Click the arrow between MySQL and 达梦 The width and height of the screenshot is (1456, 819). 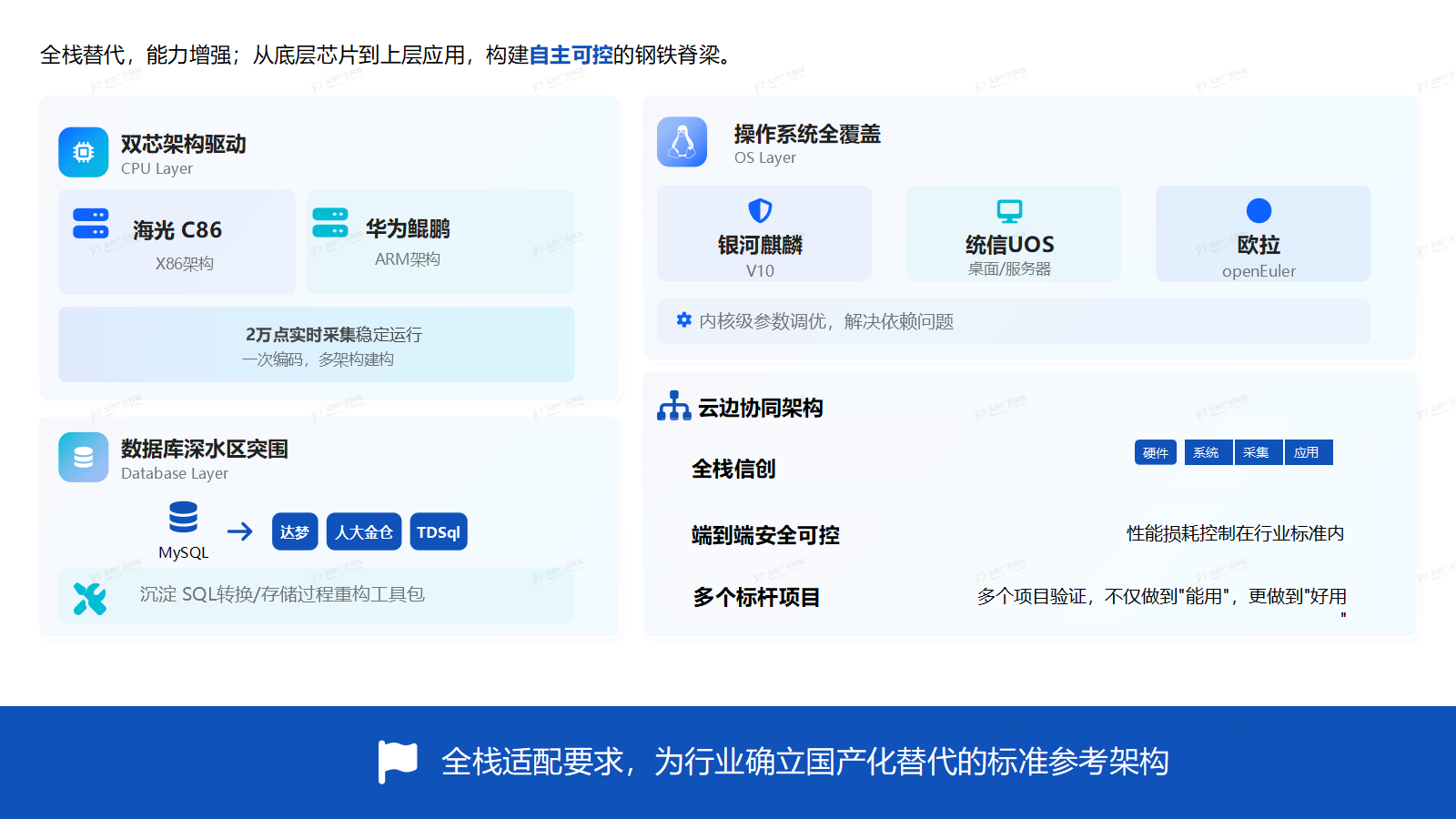(240, 531)
